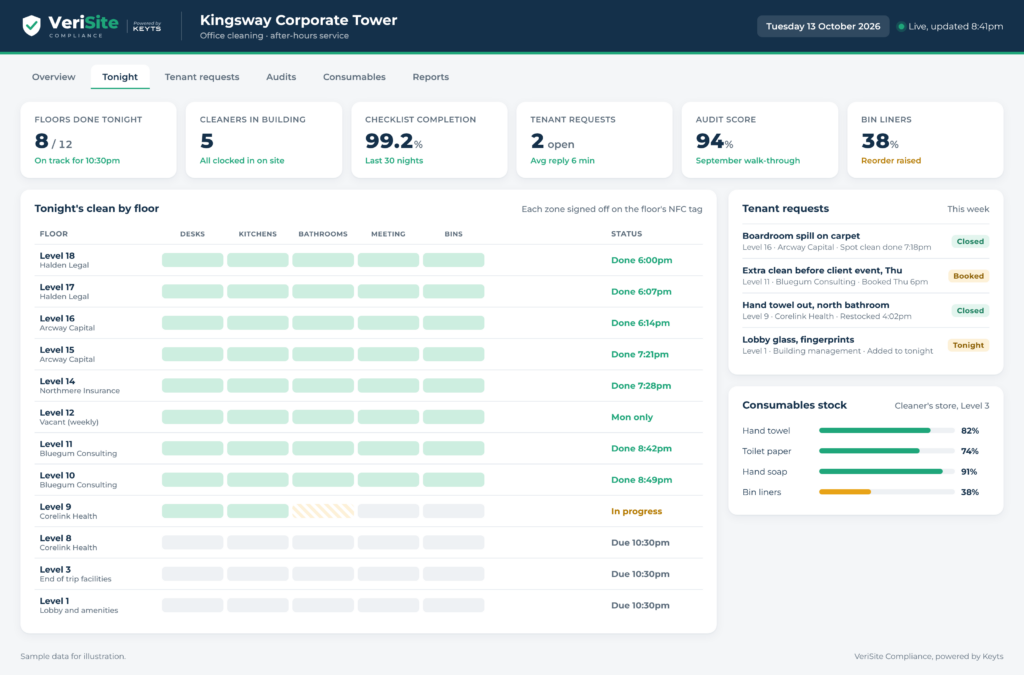
Task: Open the Cleaners in Building card
Action: coord(264,140)
